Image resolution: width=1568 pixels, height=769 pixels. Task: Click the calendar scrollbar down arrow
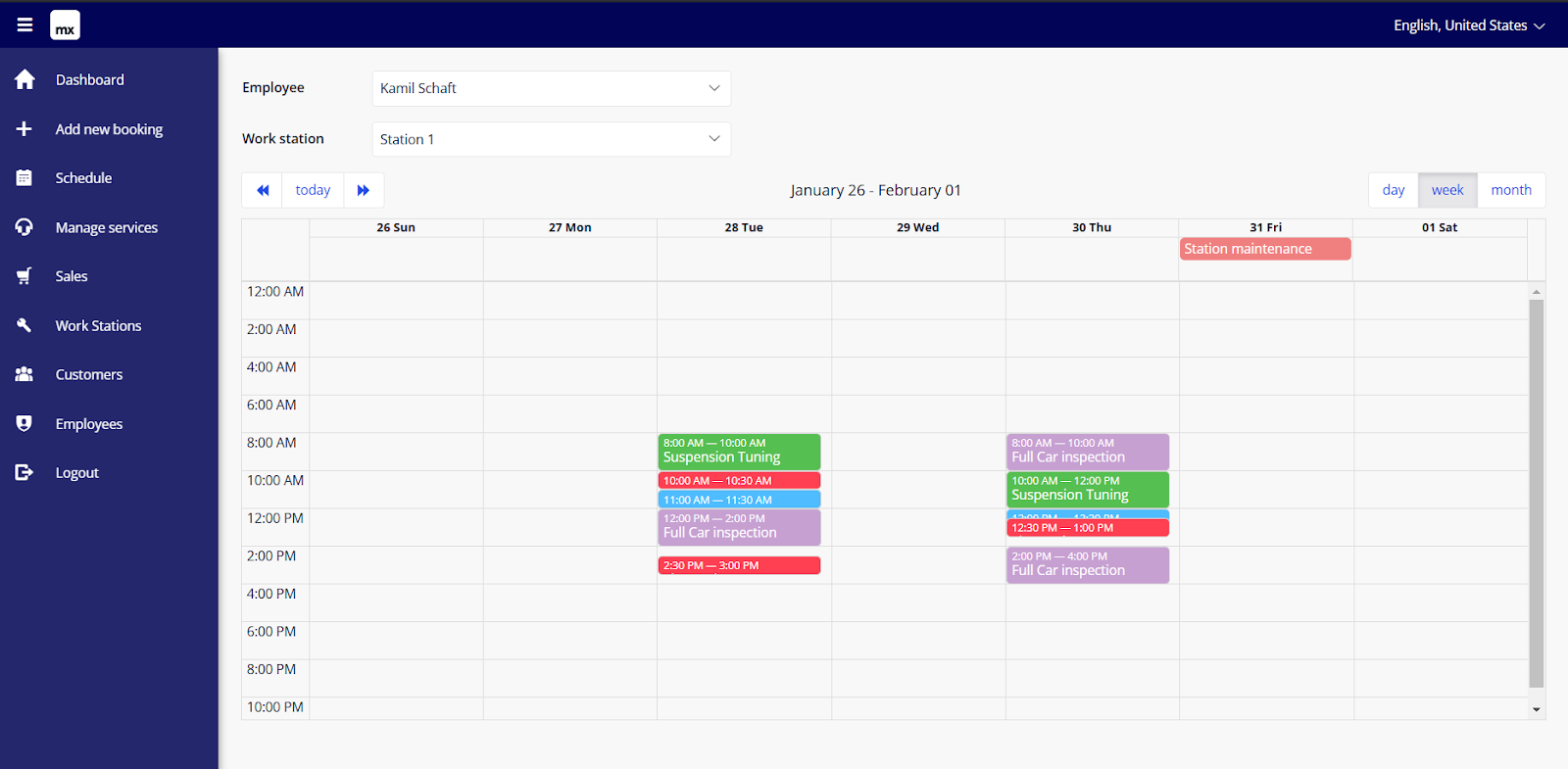coord(1536,709)
